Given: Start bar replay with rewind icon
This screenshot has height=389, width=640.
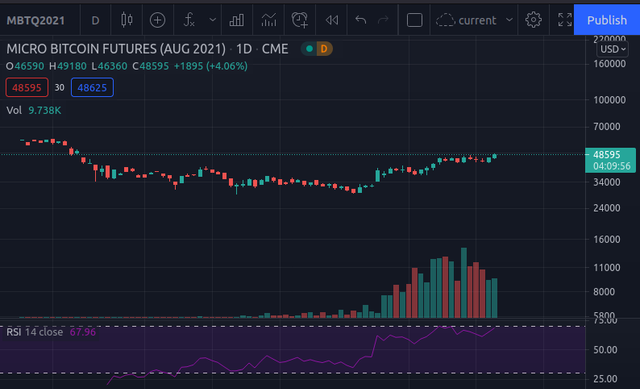Looking at the screenshot, I should [x=331, y=20].
